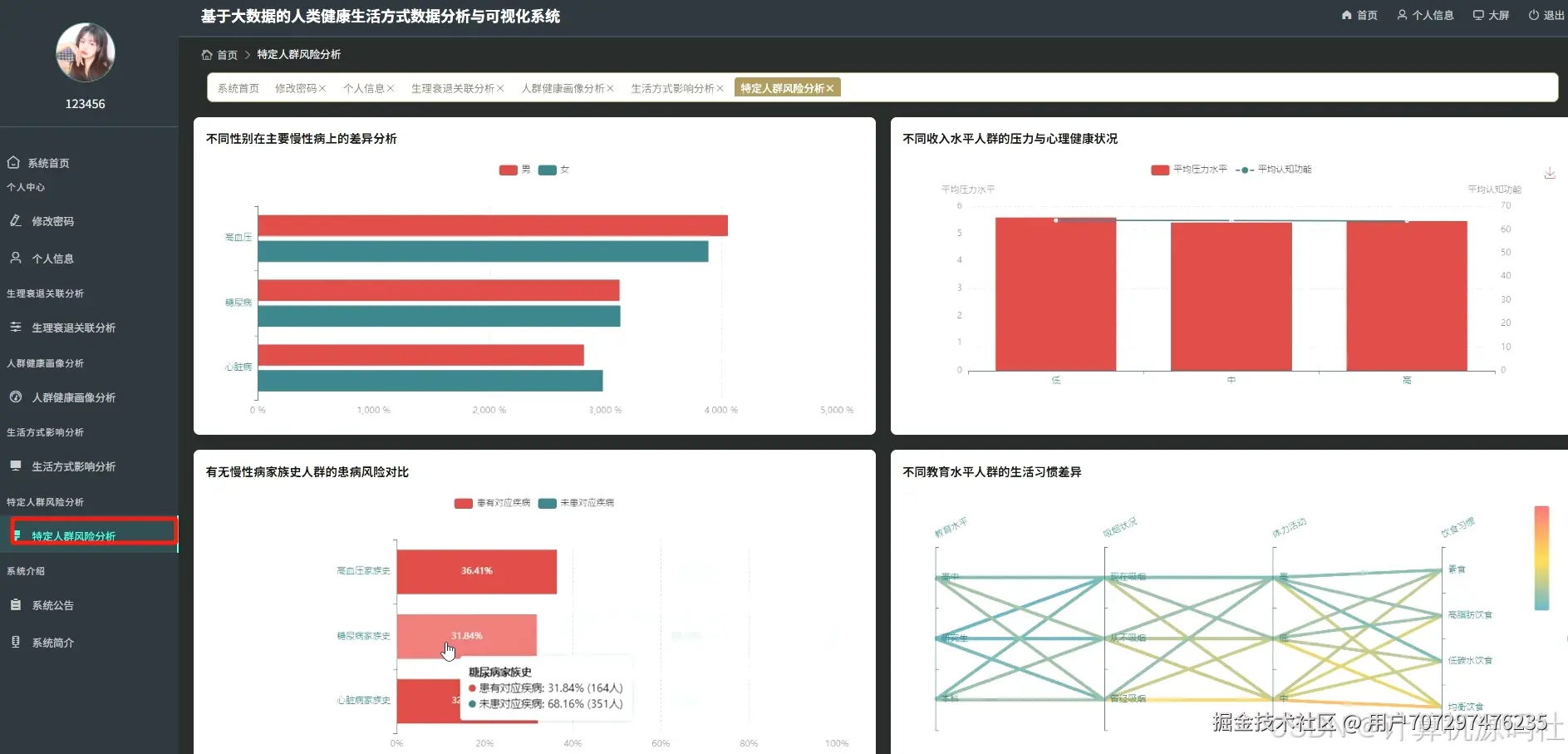Screen dimensions: 1568x754
Task: Toggle the 患有对应疾病 legend series
Action: coord(493,503)
